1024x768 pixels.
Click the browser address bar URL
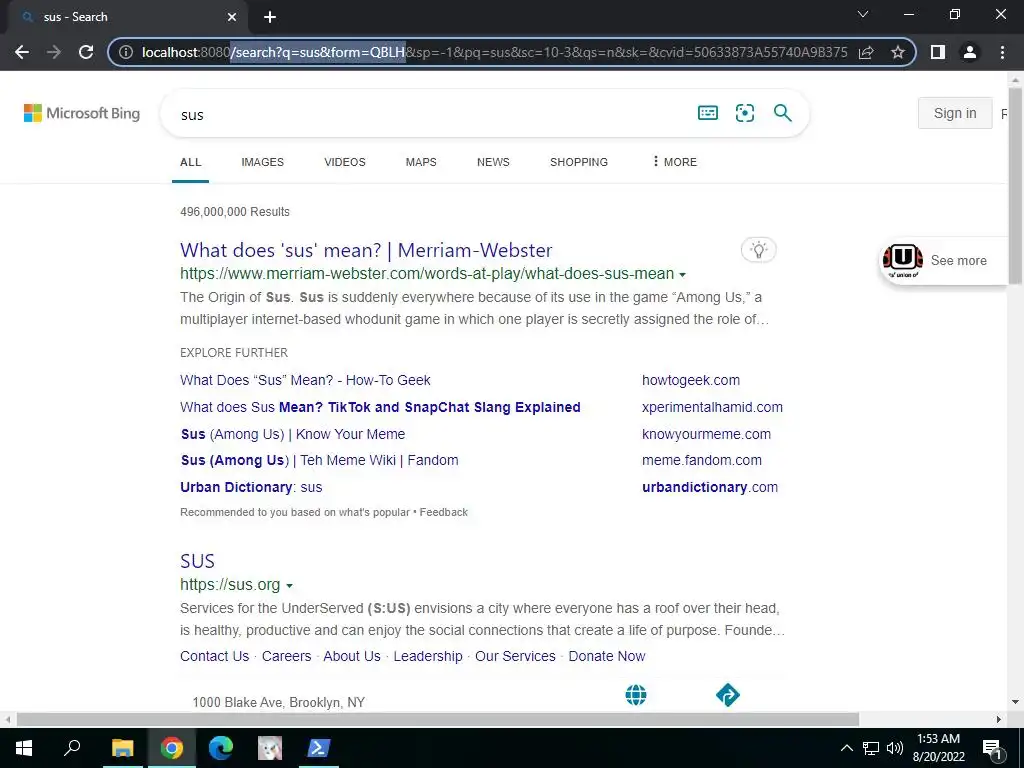pos(494,52)
